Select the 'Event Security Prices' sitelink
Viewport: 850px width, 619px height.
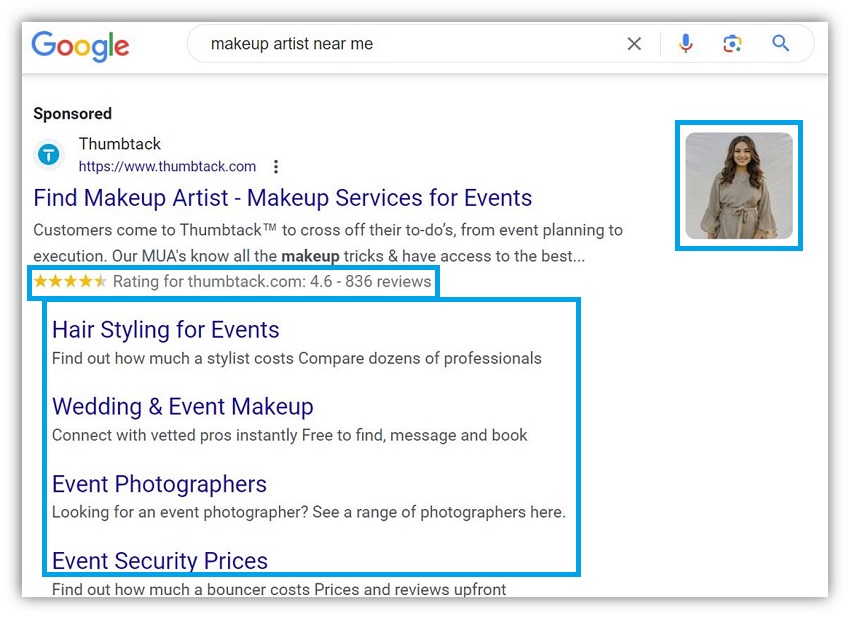(x=160, y=560)
